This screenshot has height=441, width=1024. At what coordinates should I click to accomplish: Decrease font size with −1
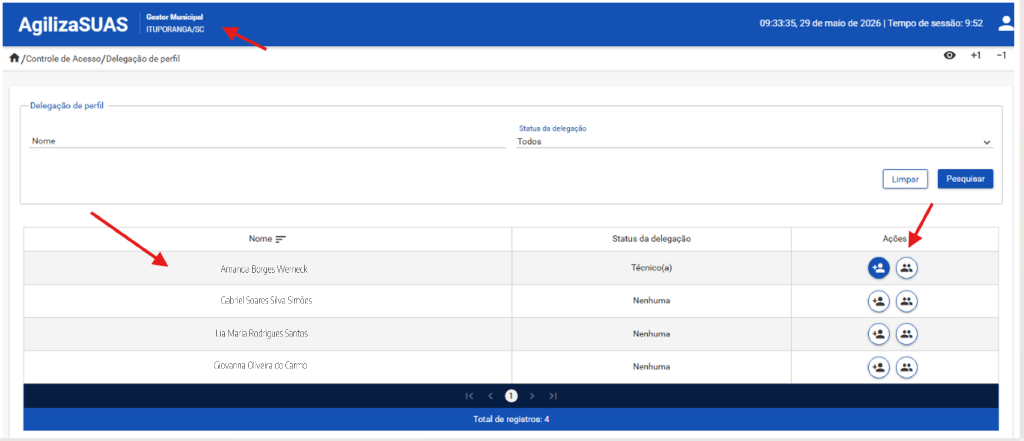point(1000,56)
